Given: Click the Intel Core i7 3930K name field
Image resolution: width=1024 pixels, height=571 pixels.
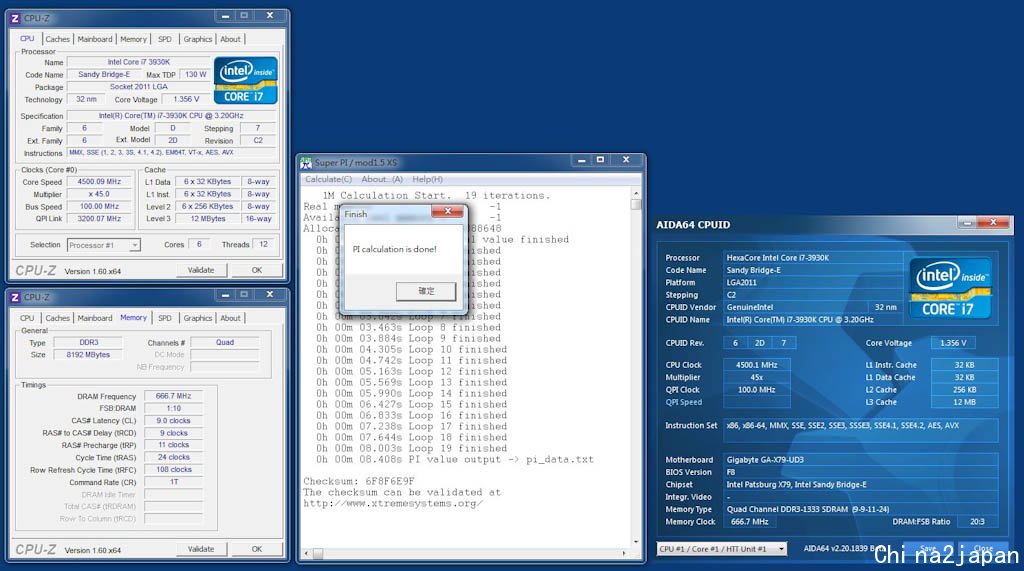Looking at the screenshot, I should 138,62.
